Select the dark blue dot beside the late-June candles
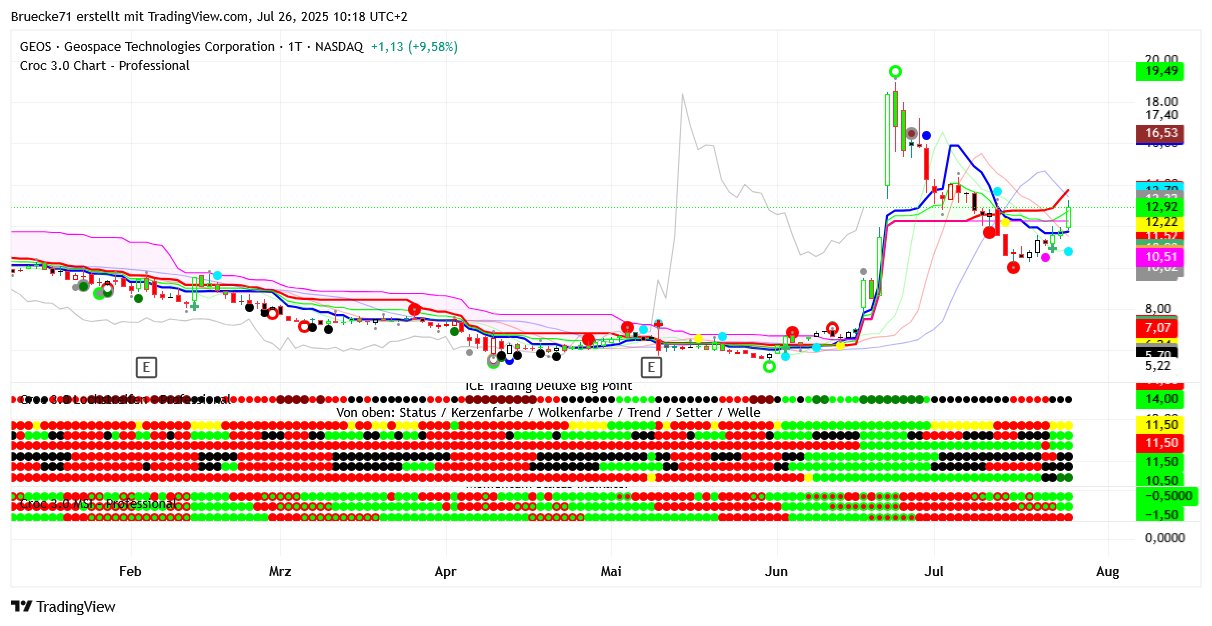Screen dimensions: 1212x626 (x=927, y=135)
